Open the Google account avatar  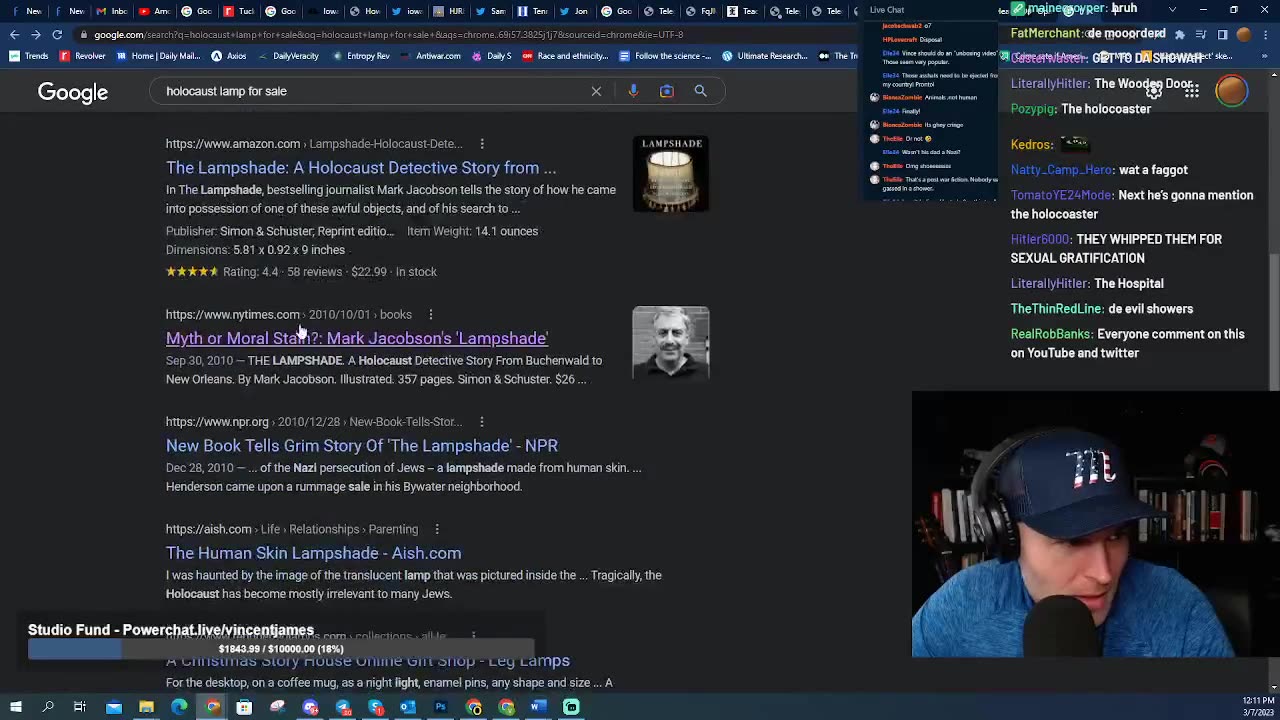1232,91
